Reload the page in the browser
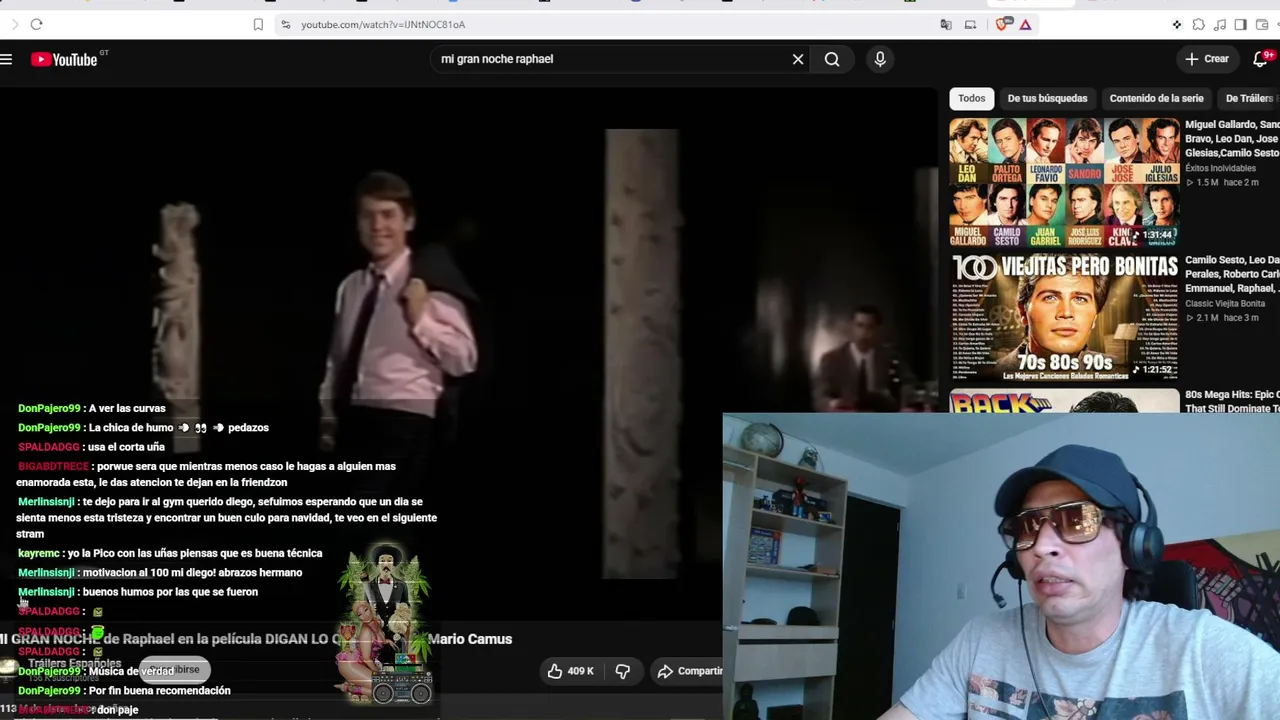 coord(36,24)
